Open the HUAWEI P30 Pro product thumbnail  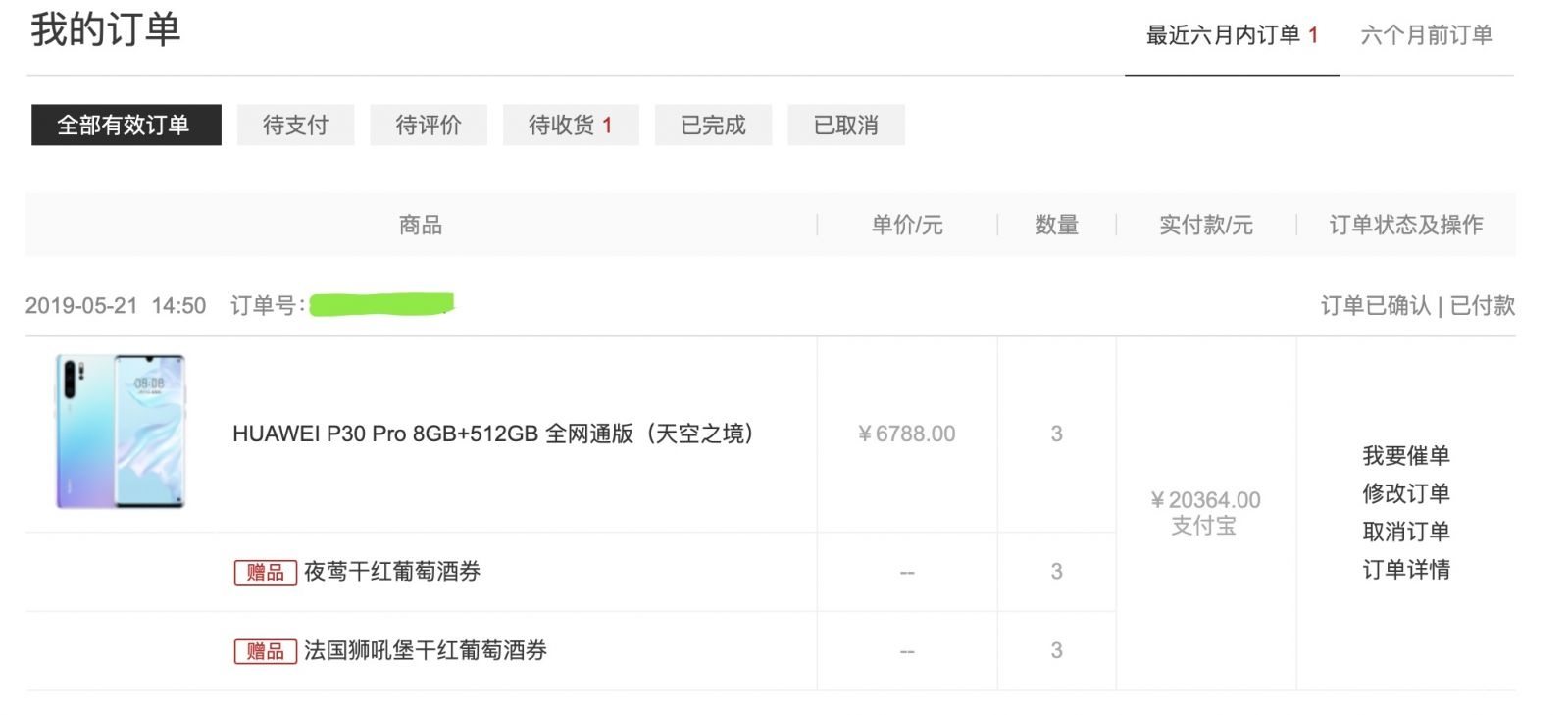click(121, 432)
